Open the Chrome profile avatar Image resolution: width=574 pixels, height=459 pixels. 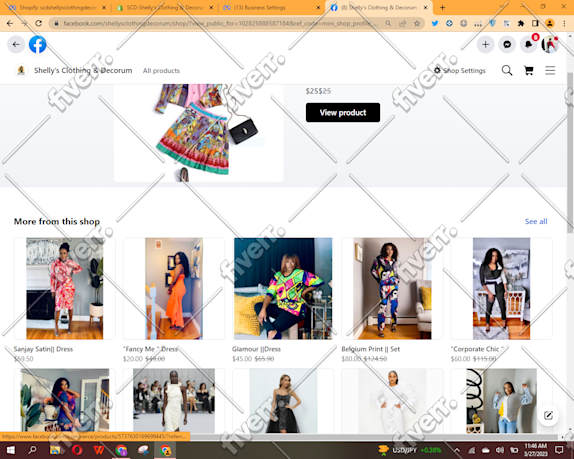coord(549,23)
